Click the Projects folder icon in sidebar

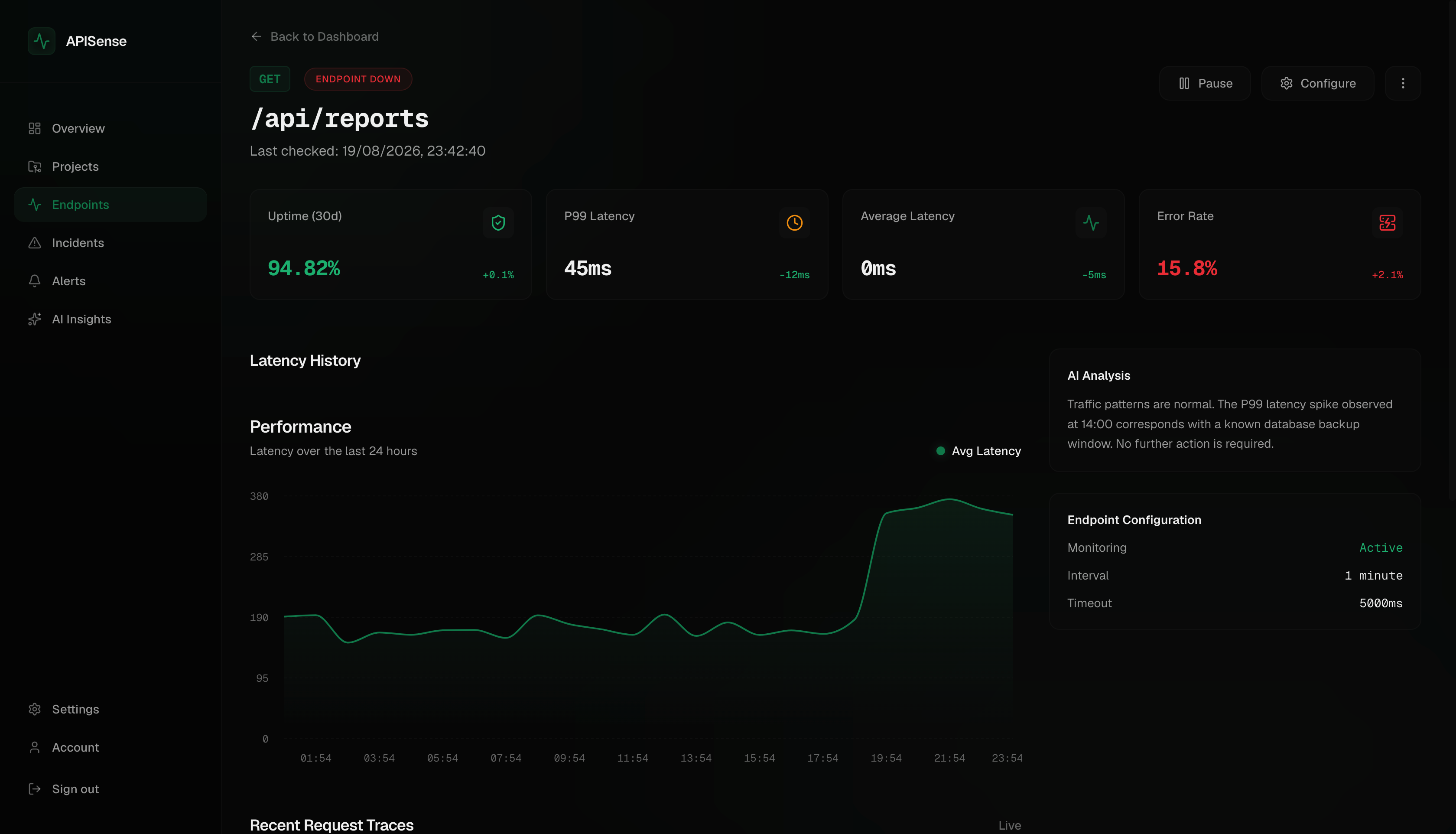(34, 167)
